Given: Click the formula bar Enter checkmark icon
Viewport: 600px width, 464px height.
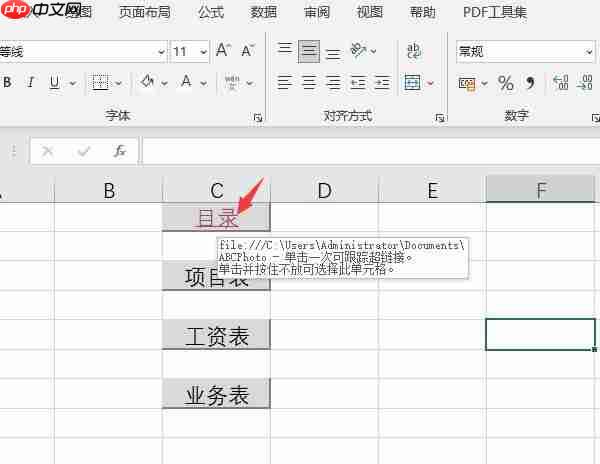Looking at the screenshot, I should [83, 151].
